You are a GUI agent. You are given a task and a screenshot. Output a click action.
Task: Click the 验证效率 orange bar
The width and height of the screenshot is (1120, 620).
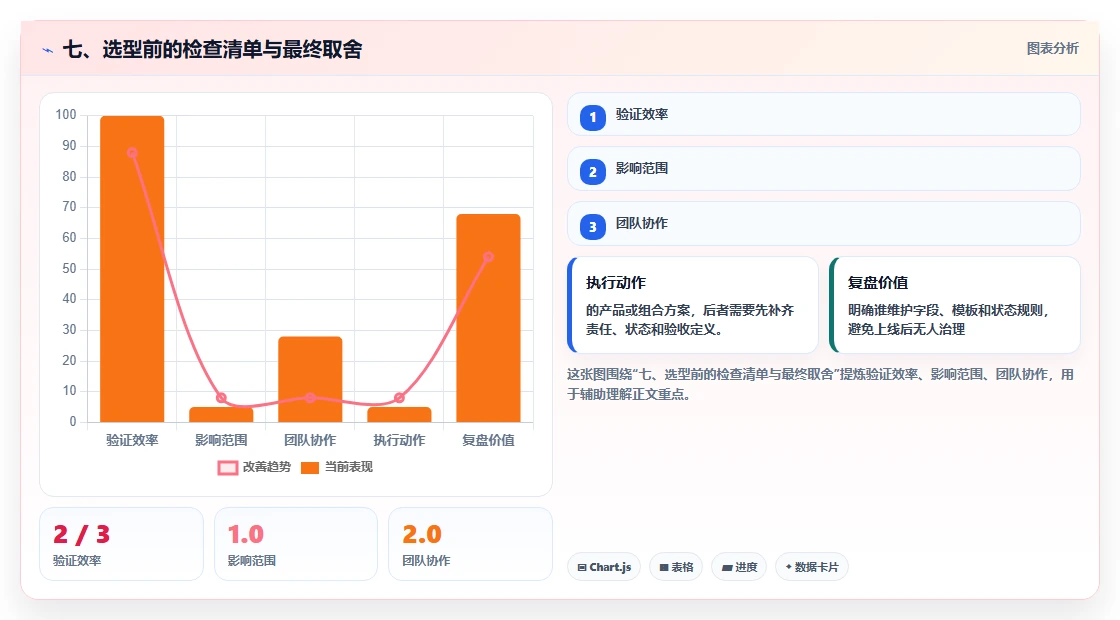coord(132,269)
